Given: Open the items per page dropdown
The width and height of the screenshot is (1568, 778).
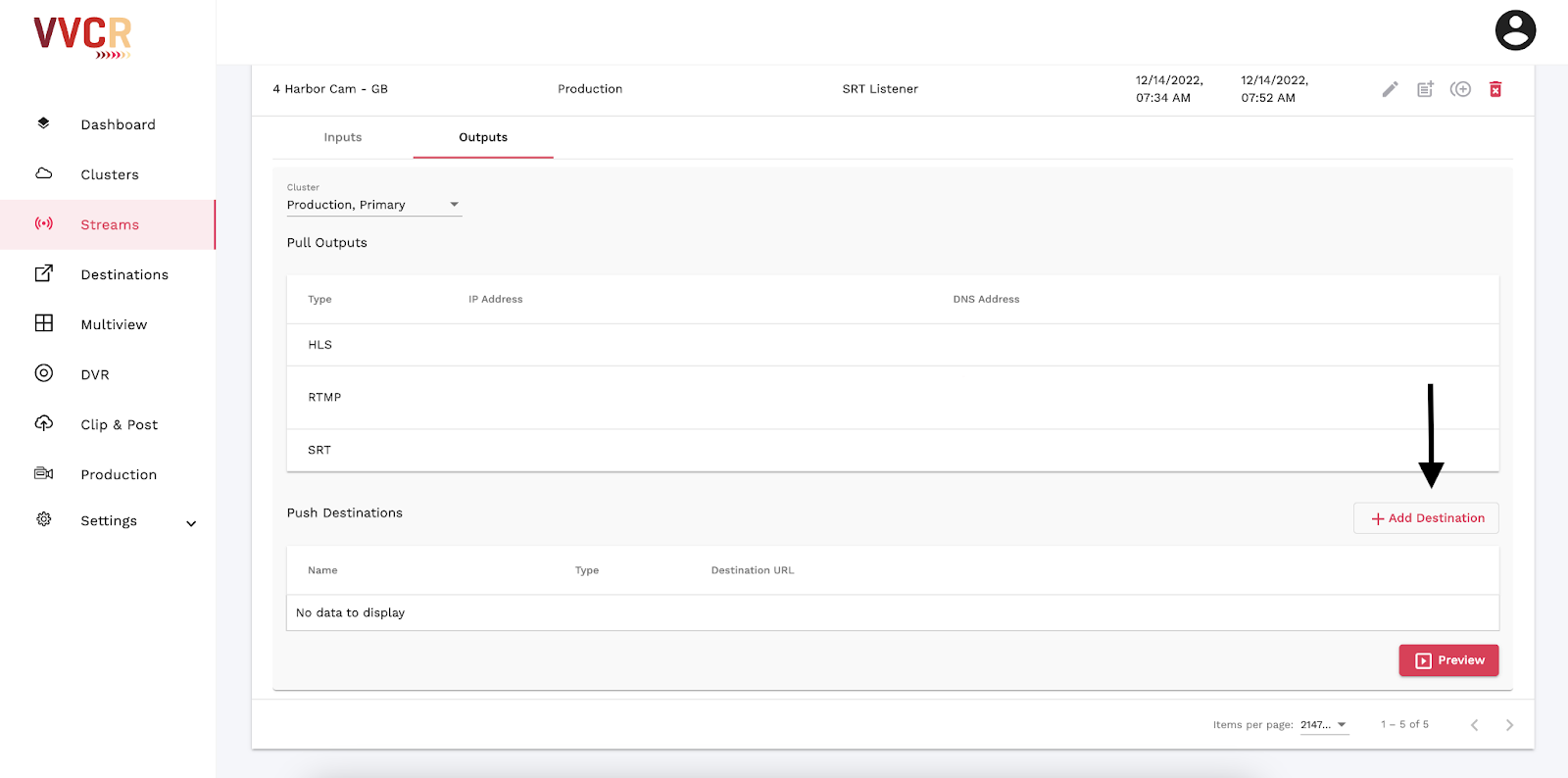Looking at the screenshot, I should point(1324,725).
